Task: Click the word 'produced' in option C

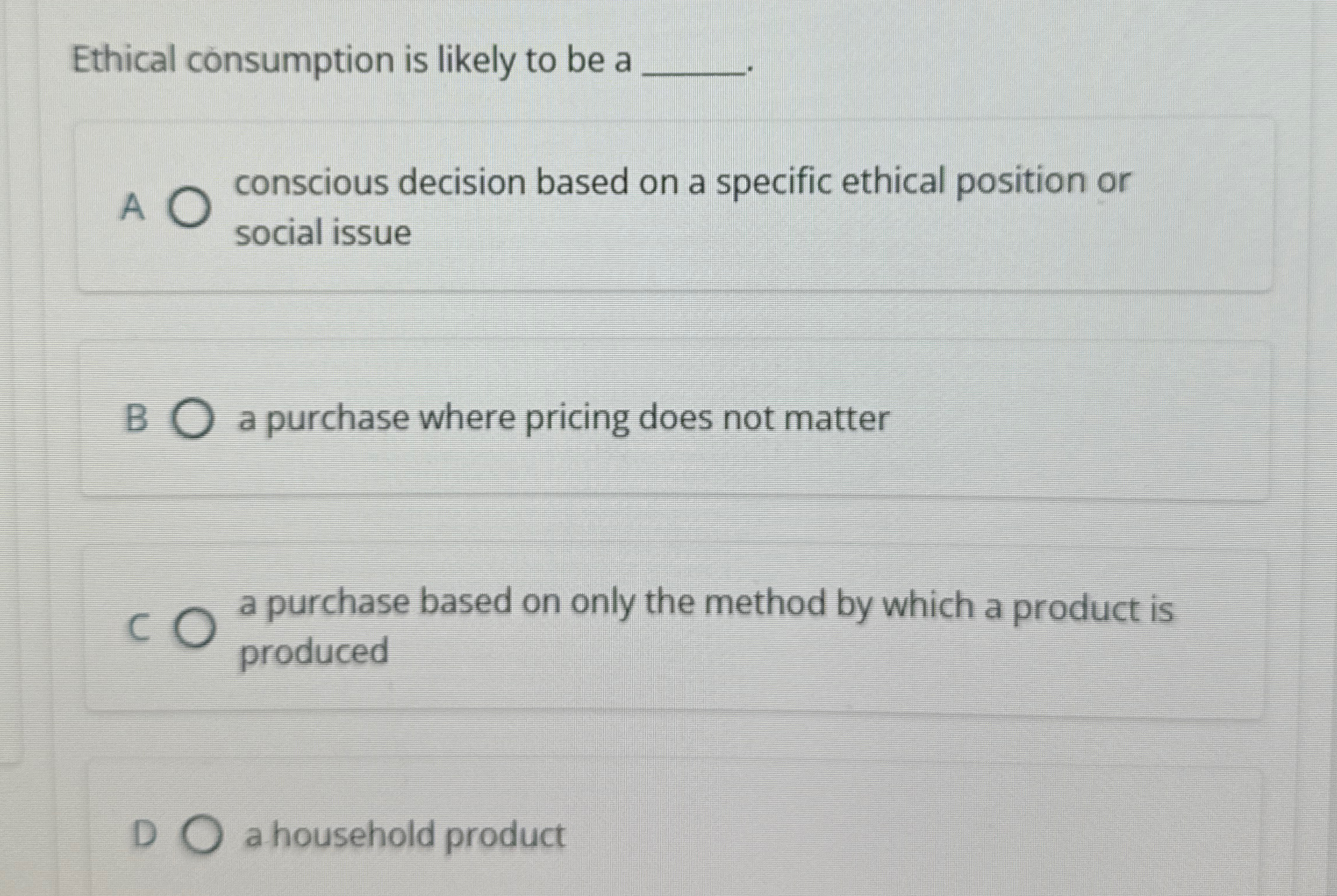Action: pos(314,652)
